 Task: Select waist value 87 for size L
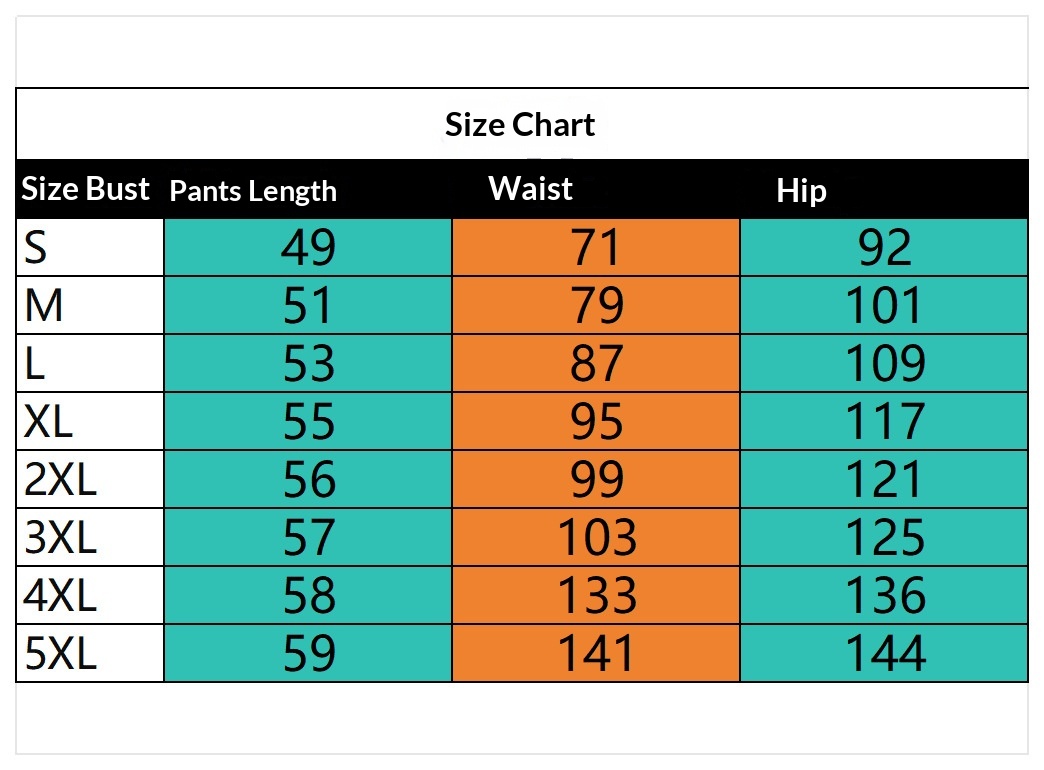(596, 364)
